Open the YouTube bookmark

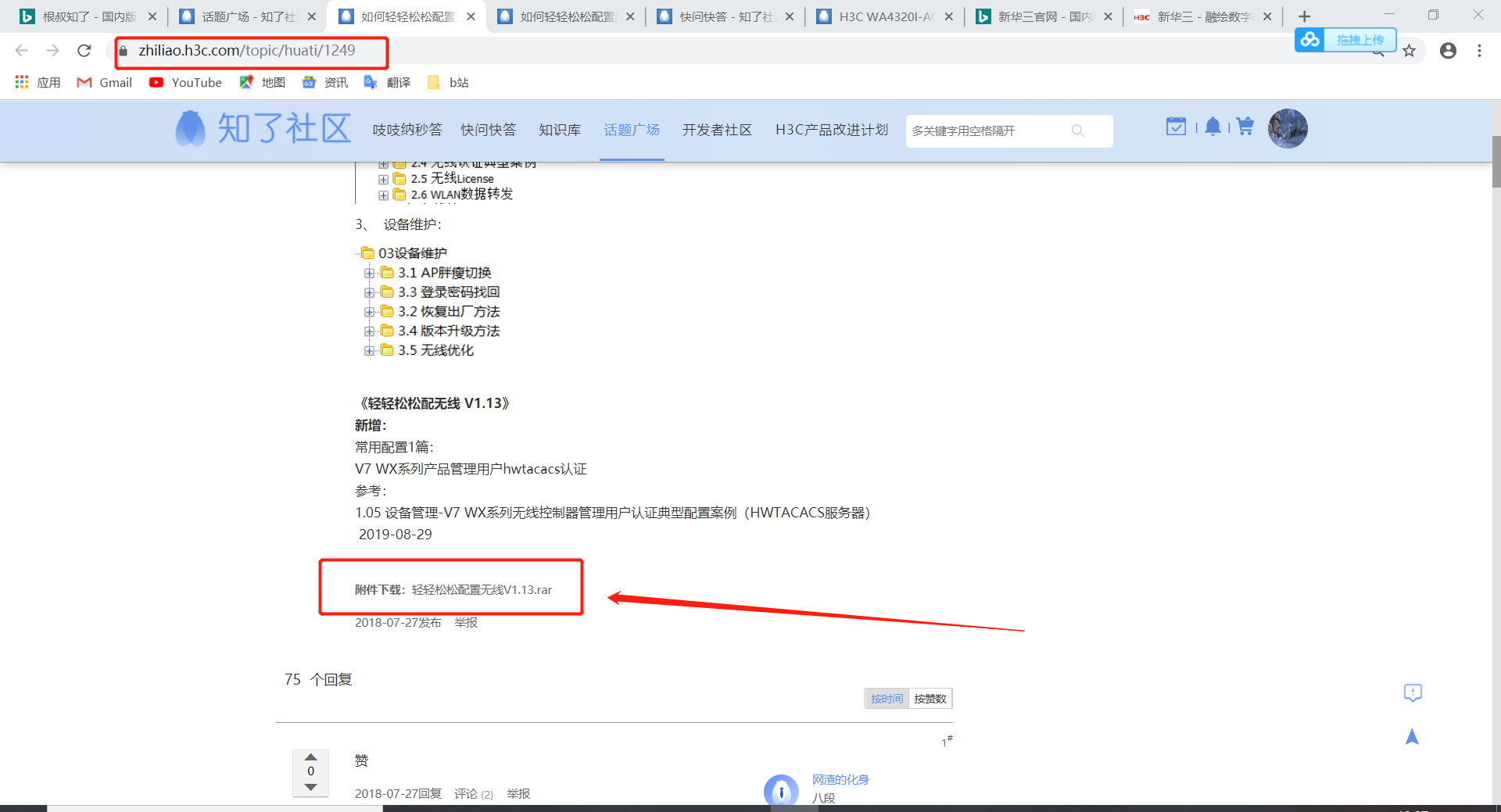(185, 82)
